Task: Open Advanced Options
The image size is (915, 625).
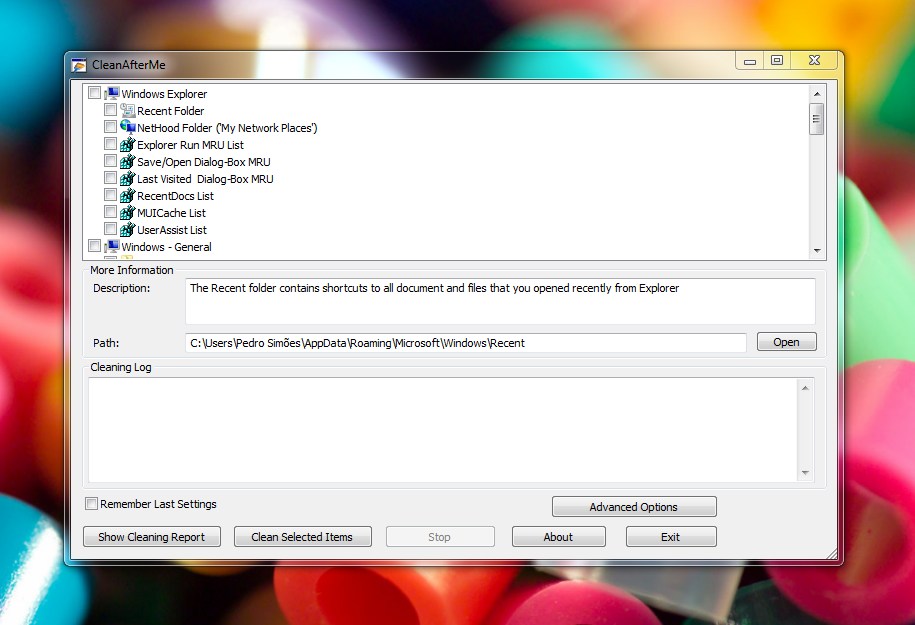Action: pyautogui.click(x=634, y=507)
